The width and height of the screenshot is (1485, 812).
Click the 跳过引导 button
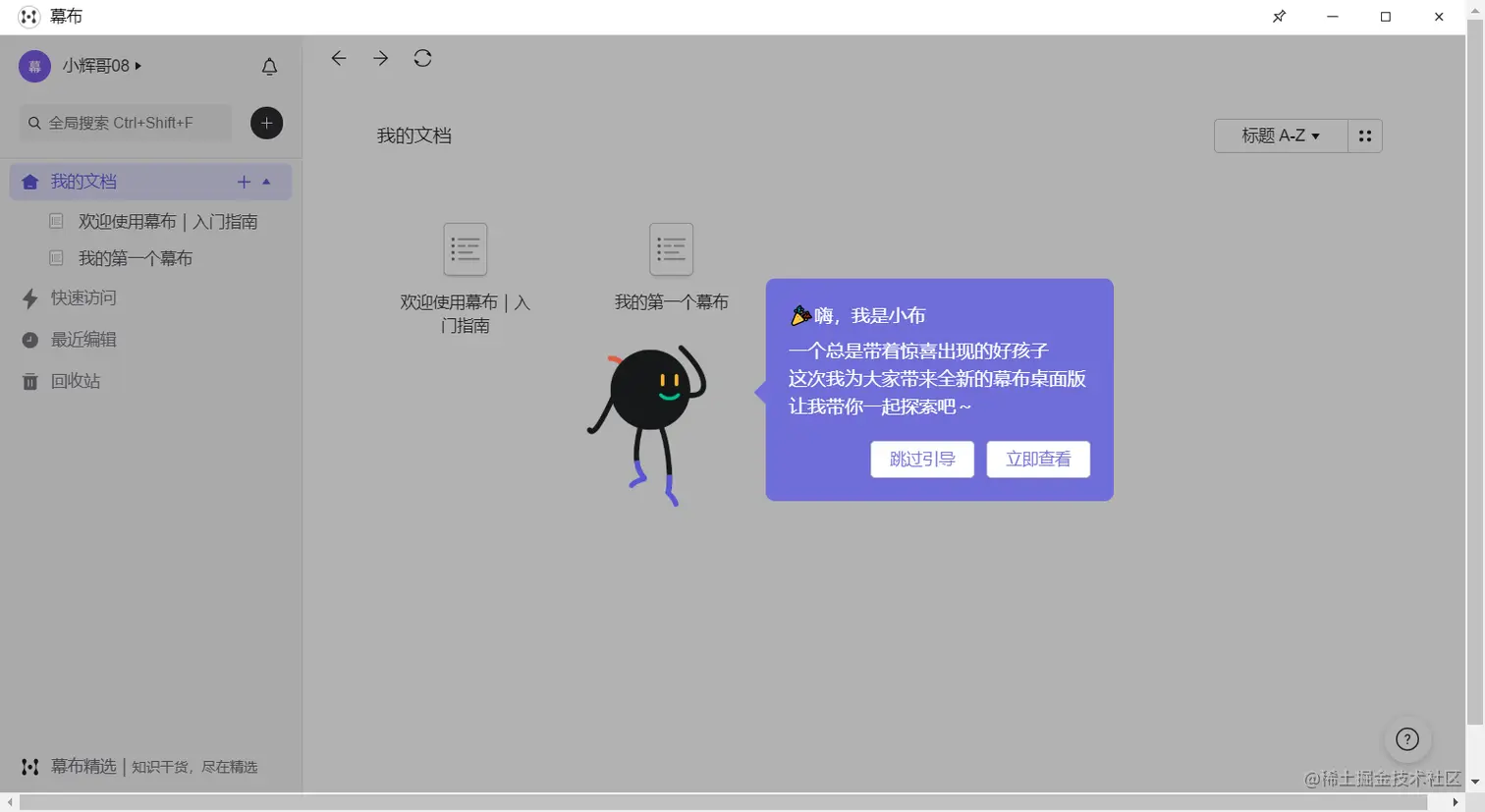tap(921, 459)
